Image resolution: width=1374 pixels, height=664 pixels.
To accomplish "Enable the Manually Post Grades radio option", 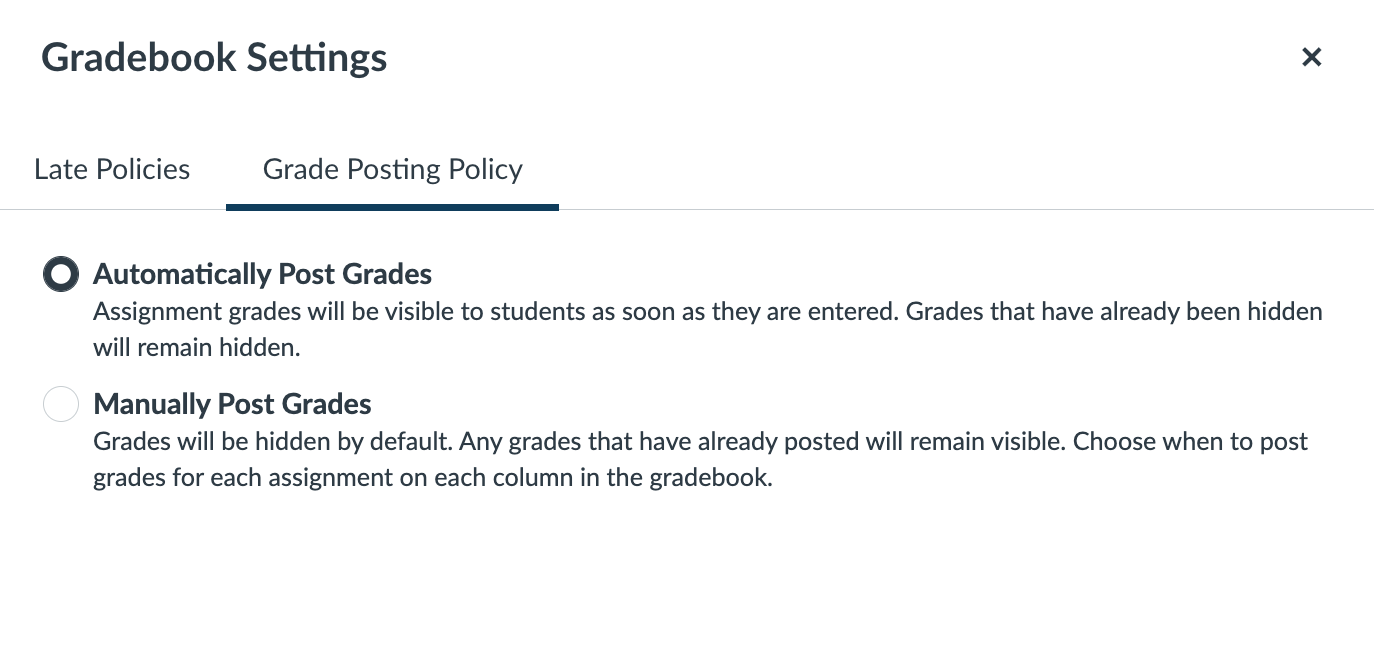I will [x=61, y=405].
